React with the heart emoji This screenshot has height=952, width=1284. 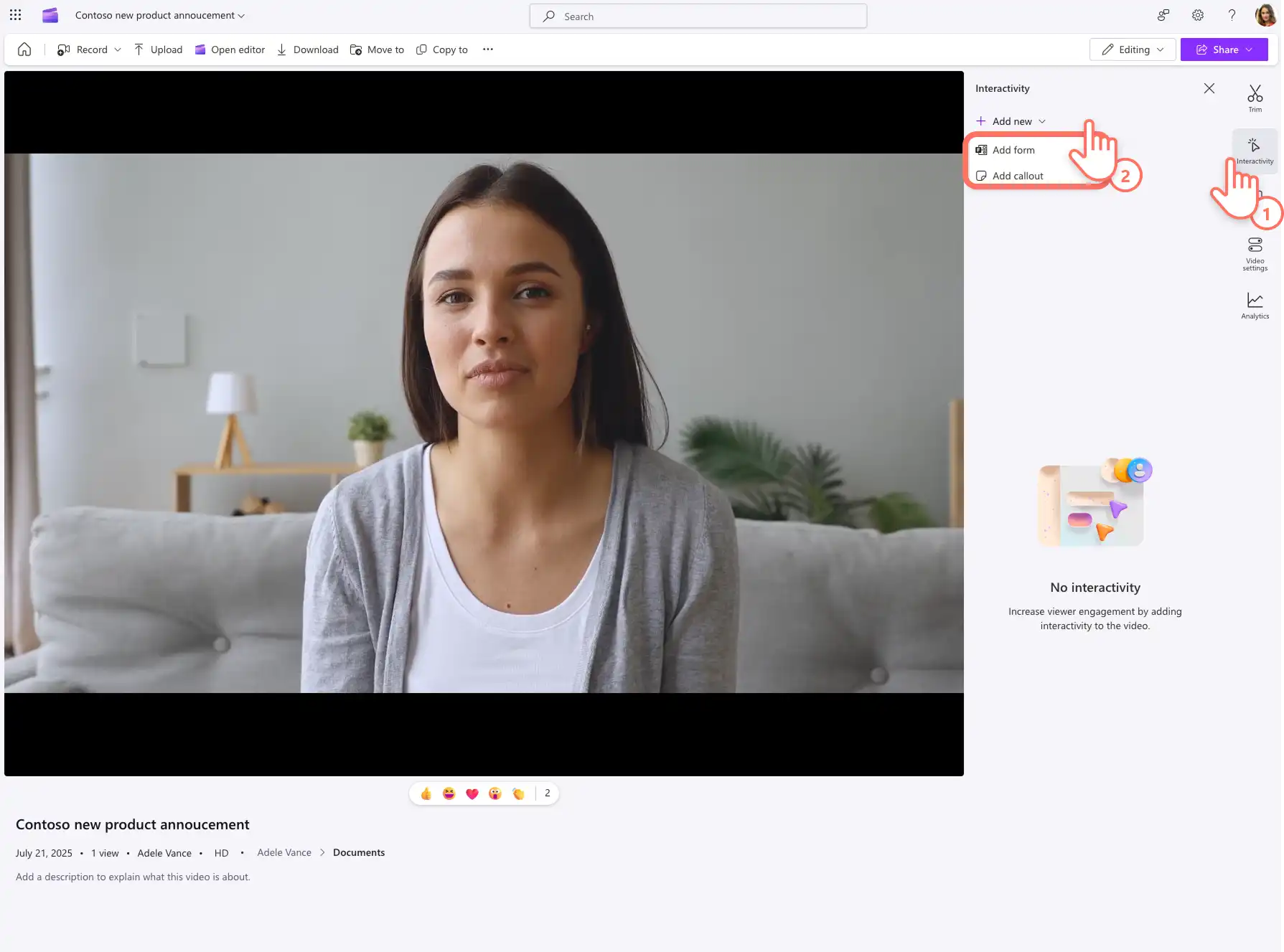coord(472,793)
